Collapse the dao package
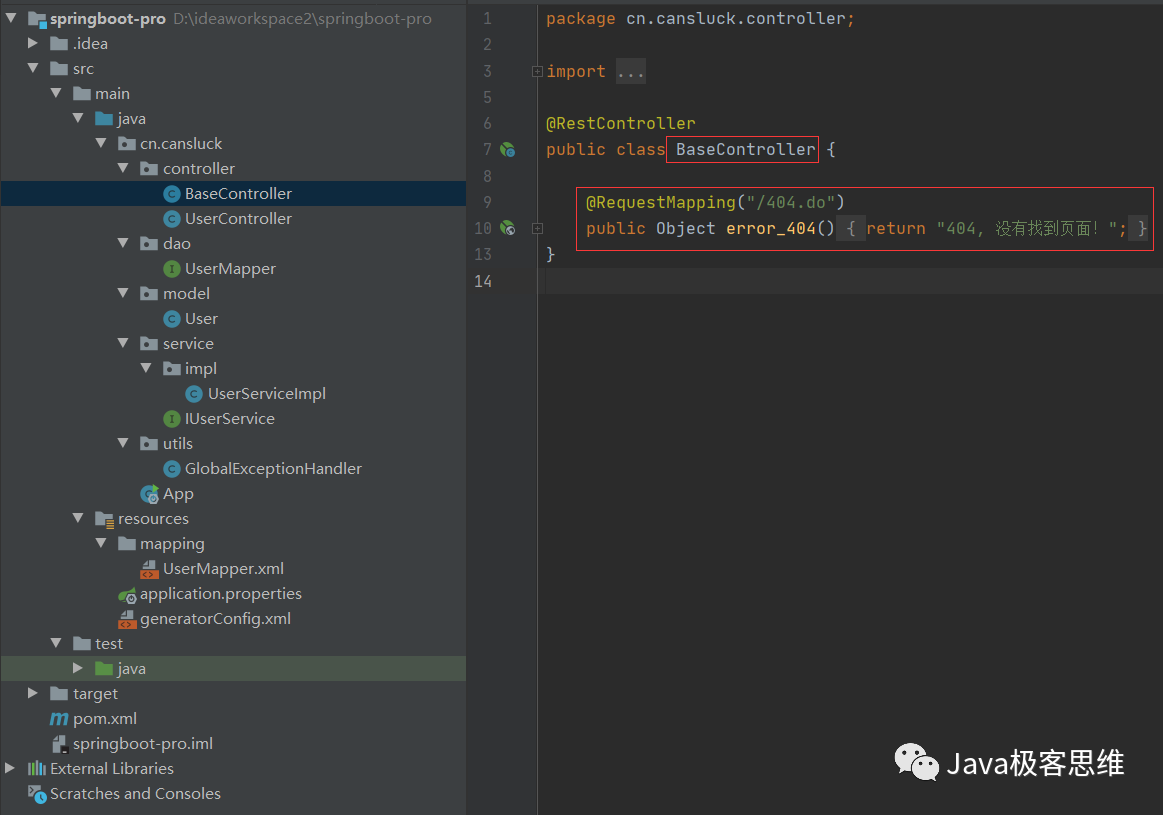The height and width of the screenshot is (815, 1163). pyautogui.click(x=123, y=243)
